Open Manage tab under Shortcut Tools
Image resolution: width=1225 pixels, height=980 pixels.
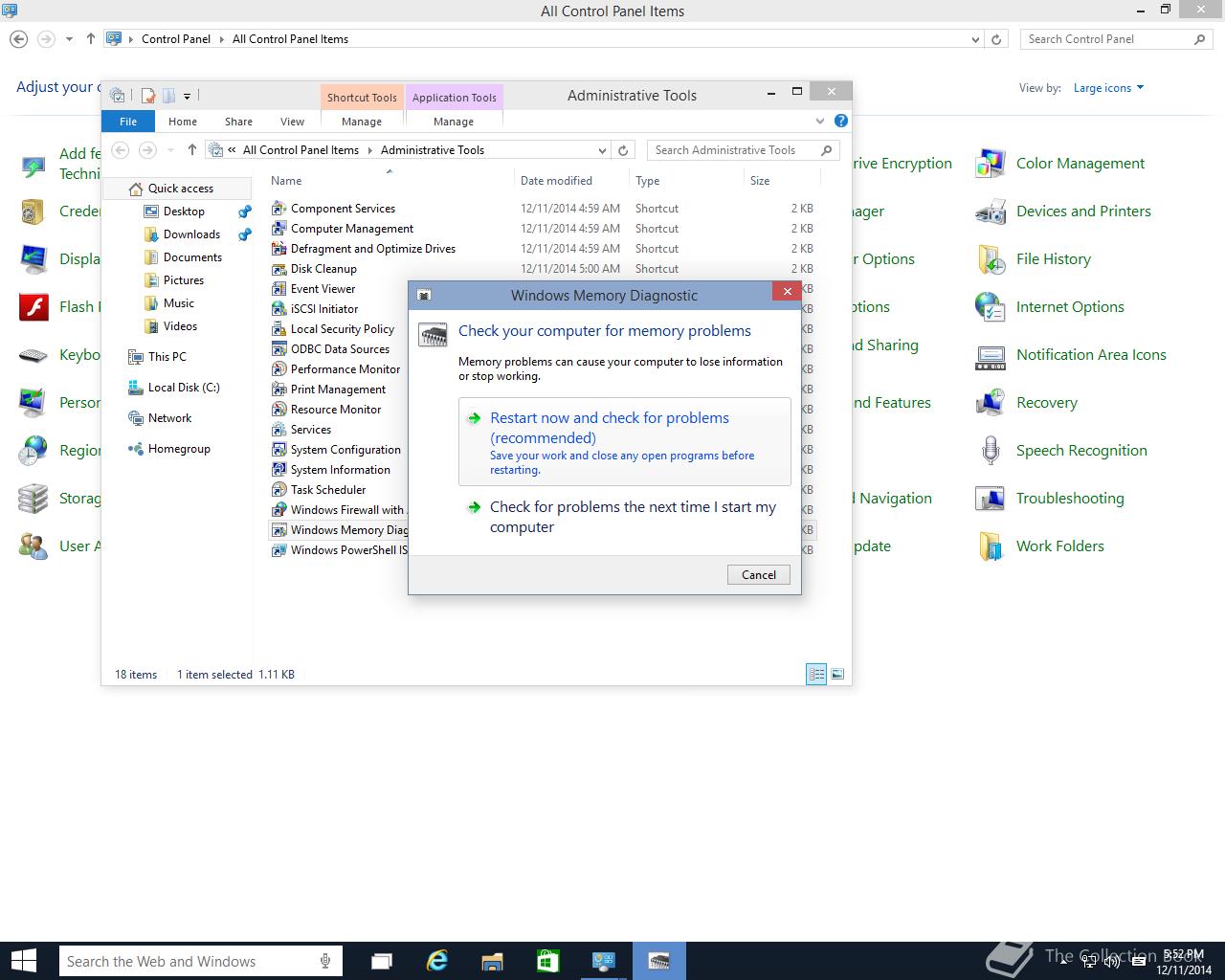pos(362,122)
